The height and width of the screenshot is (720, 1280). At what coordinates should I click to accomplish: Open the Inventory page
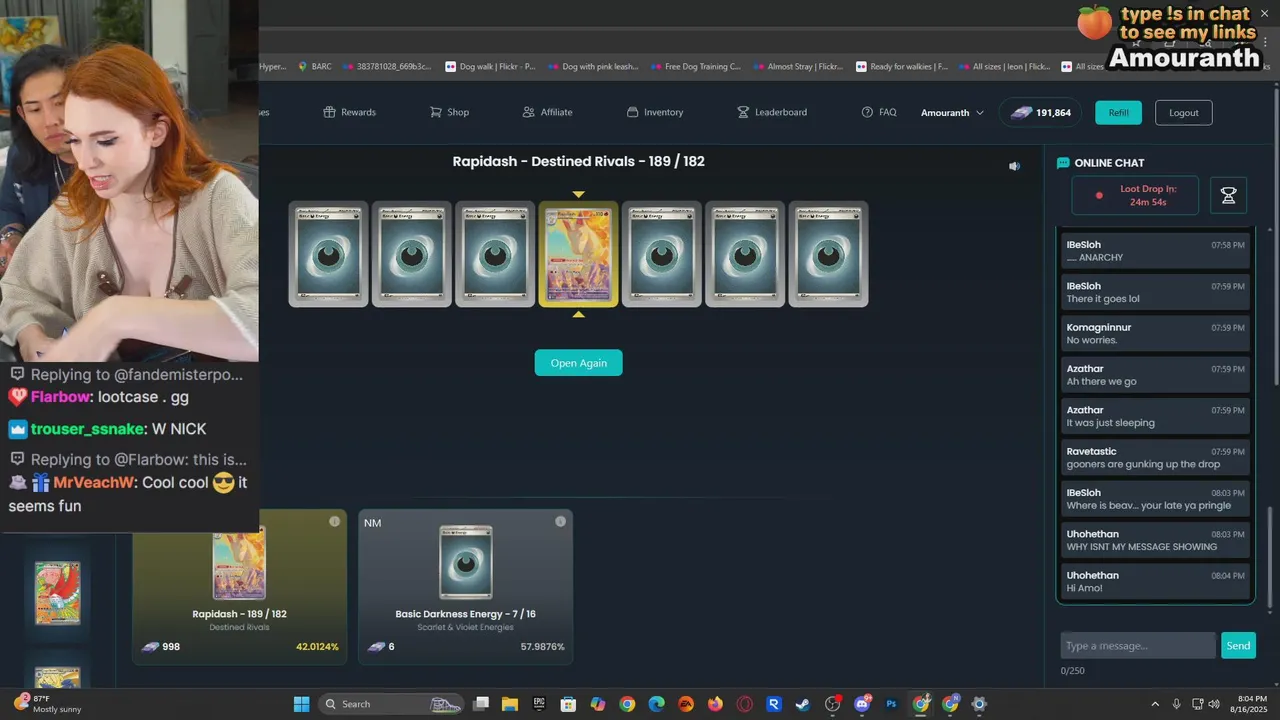point(654,112)
